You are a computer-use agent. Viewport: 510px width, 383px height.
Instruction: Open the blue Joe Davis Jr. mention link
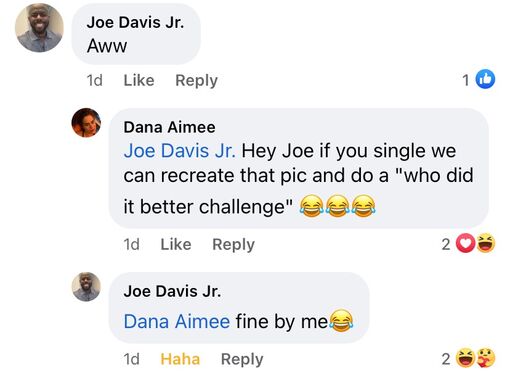coord(180,151)
